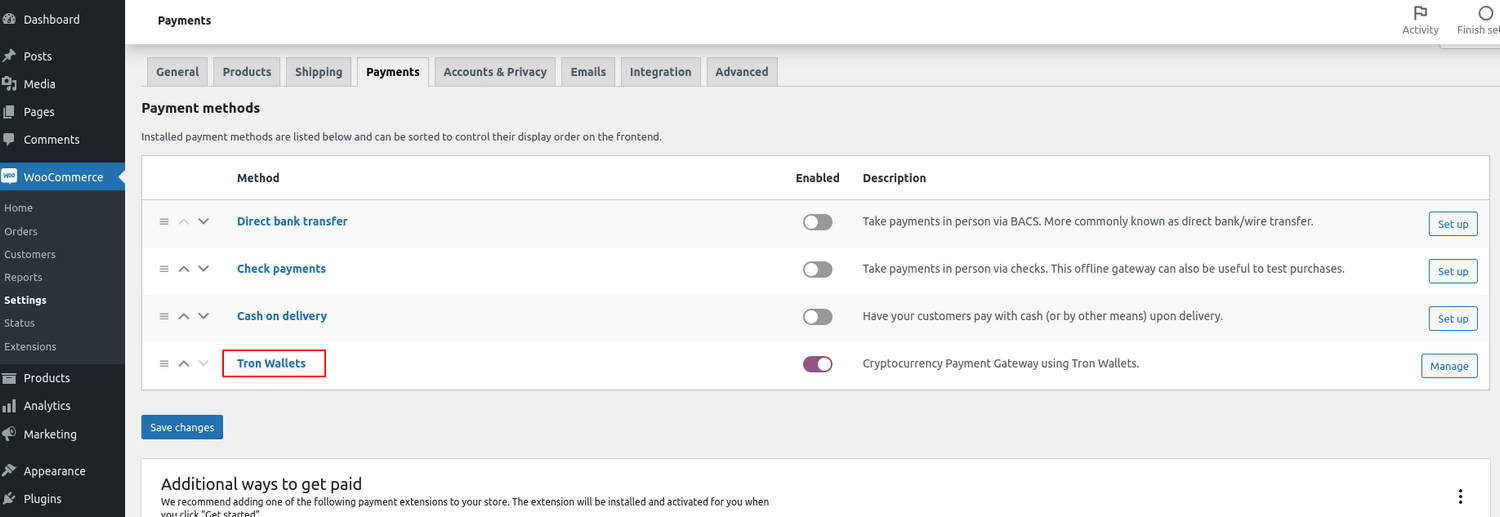
Task: Open the Accounts & Privacy tab
Action: pos(495,72)
